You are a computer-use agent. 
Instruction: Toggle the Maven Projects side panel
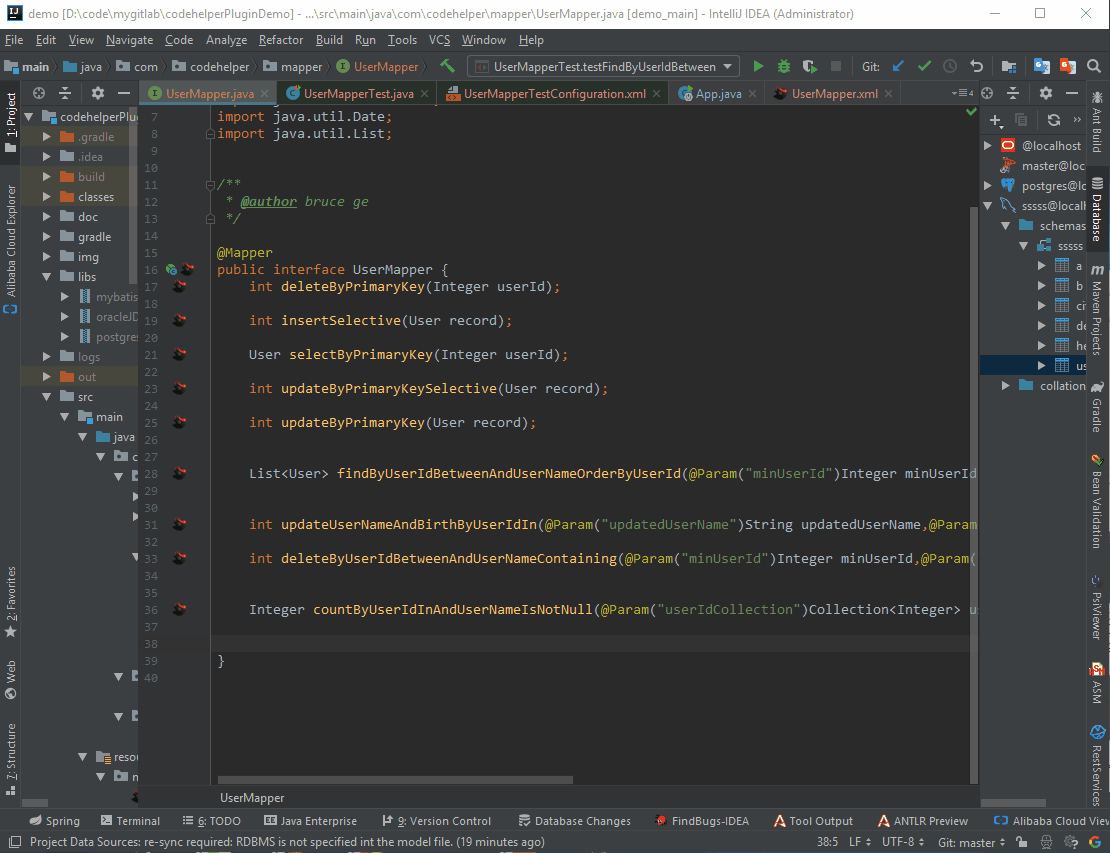tap(1097, 310)
